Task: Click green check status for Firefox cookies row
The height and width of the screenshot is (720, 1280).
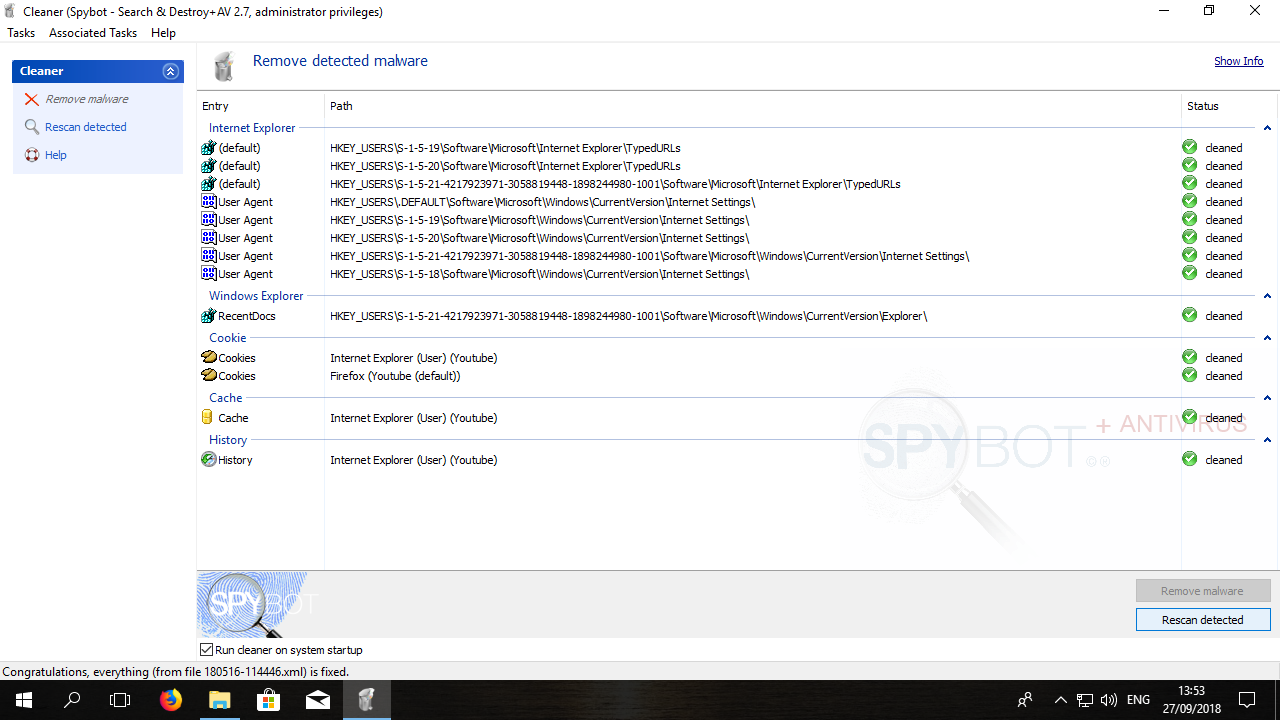Action: 1190,375
